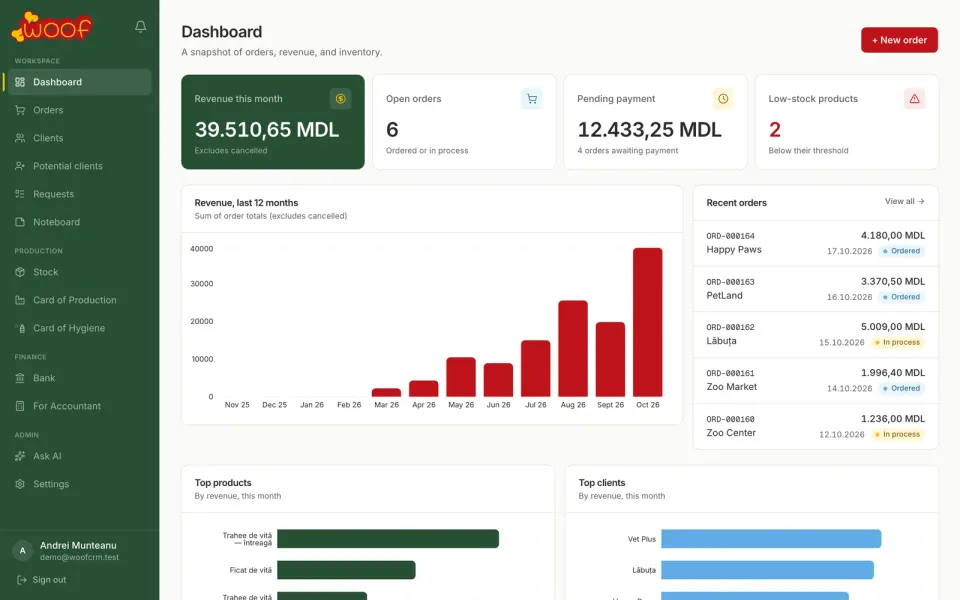Click the Pending payment card
Screen dimensions: 960x600
click(x=655, y=122)
